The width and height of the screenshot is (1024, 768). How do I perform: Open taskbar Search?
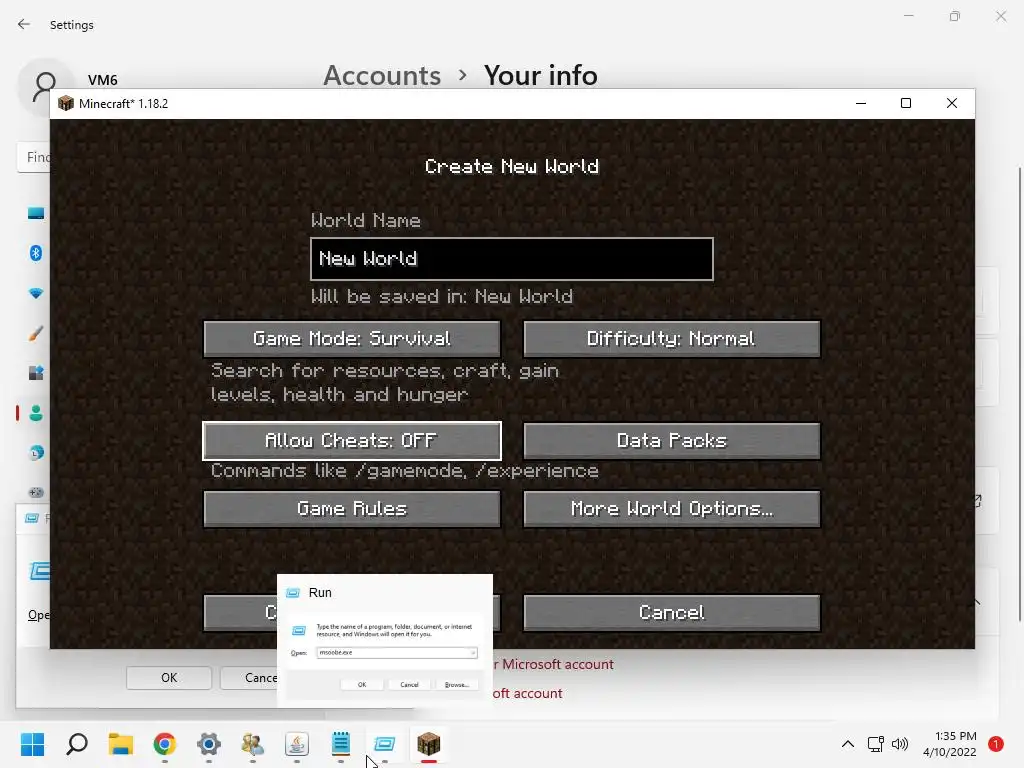(x=77, y=744)
